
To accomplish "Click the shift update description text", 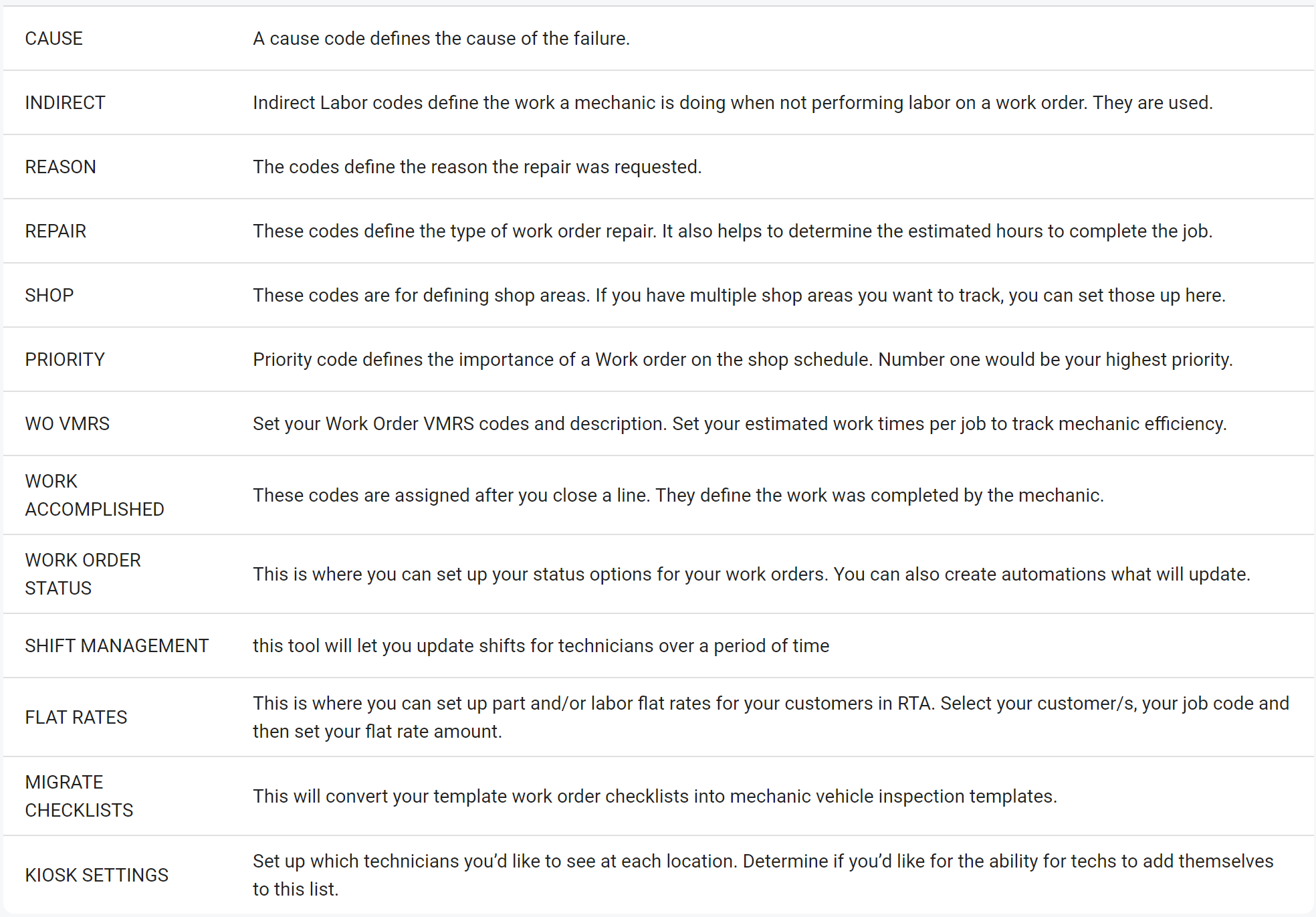I will [541, 646].
